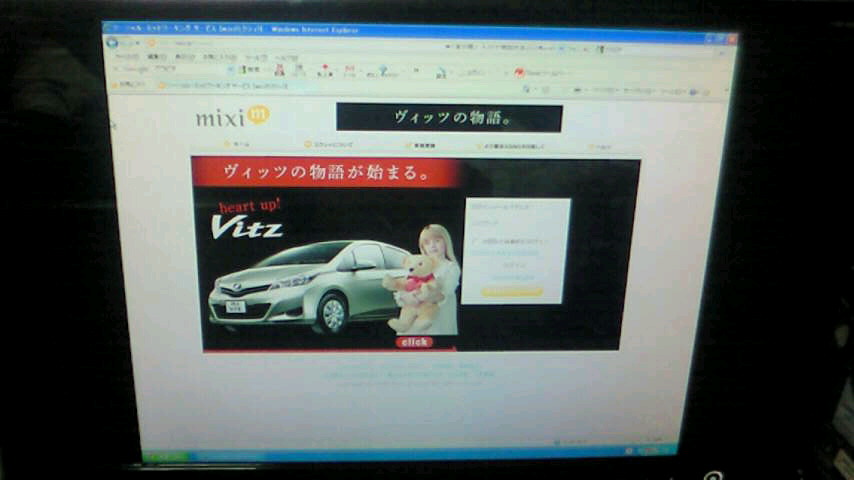Image resolution: width=854 pixels, height=480 pixels.
Task: Click the red ヴィッツの物語が始まる。 headline strip
Action: (x=325, y=172)
